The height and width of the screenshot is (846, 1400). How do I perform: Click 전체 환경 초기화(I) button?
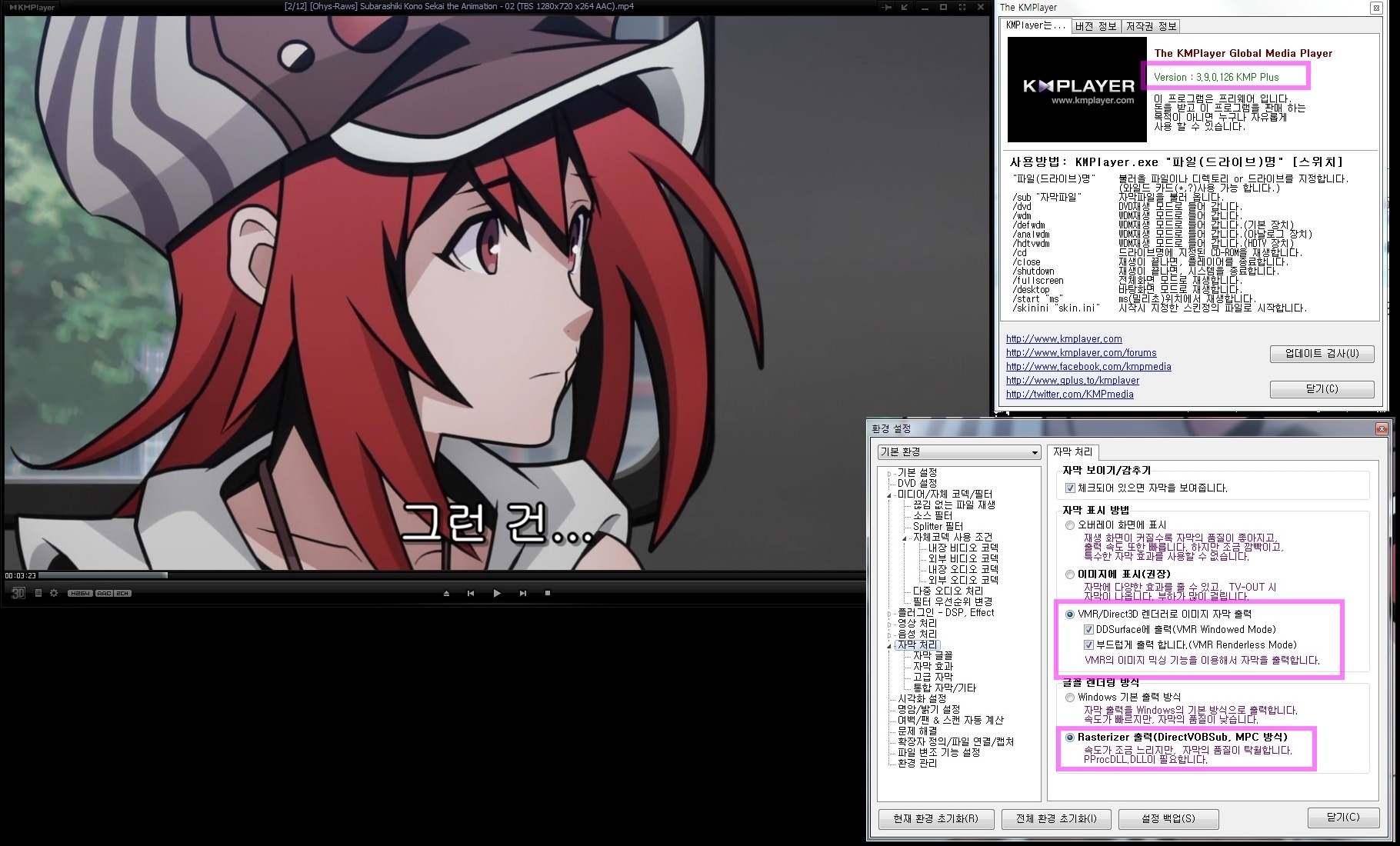[x=1056, y=819]
